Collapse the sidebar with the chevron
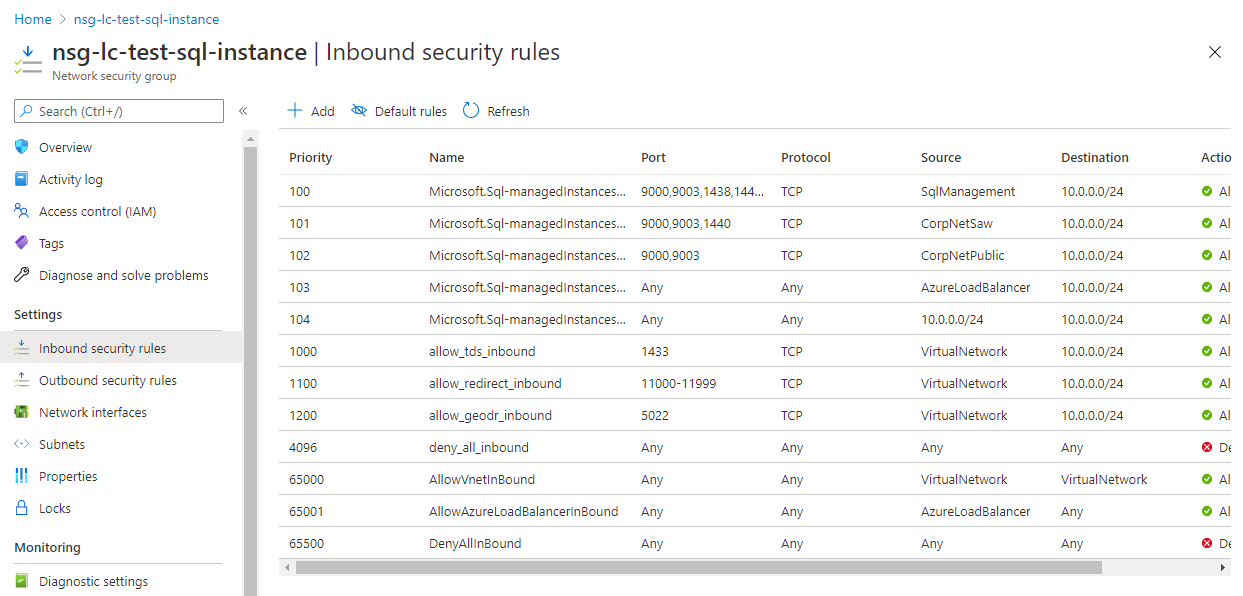This screenshot has width=1243, height=596. (x=243, y=111)
